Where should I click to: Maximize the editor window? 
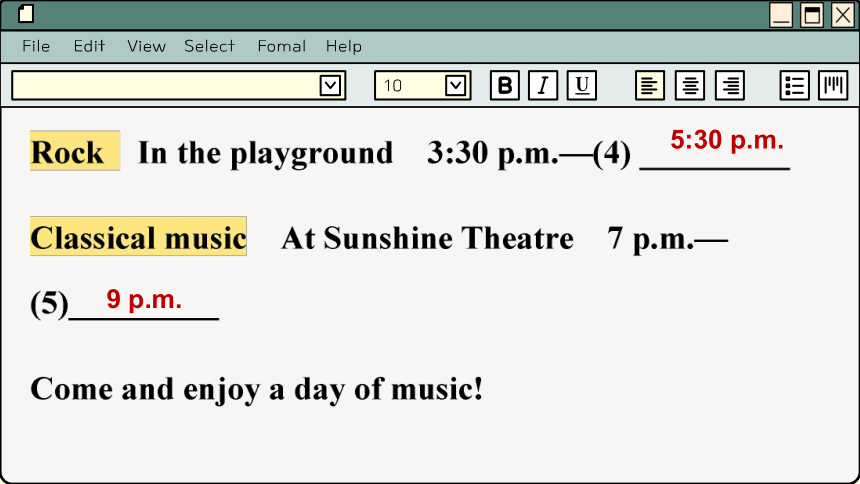pos(812,15)
